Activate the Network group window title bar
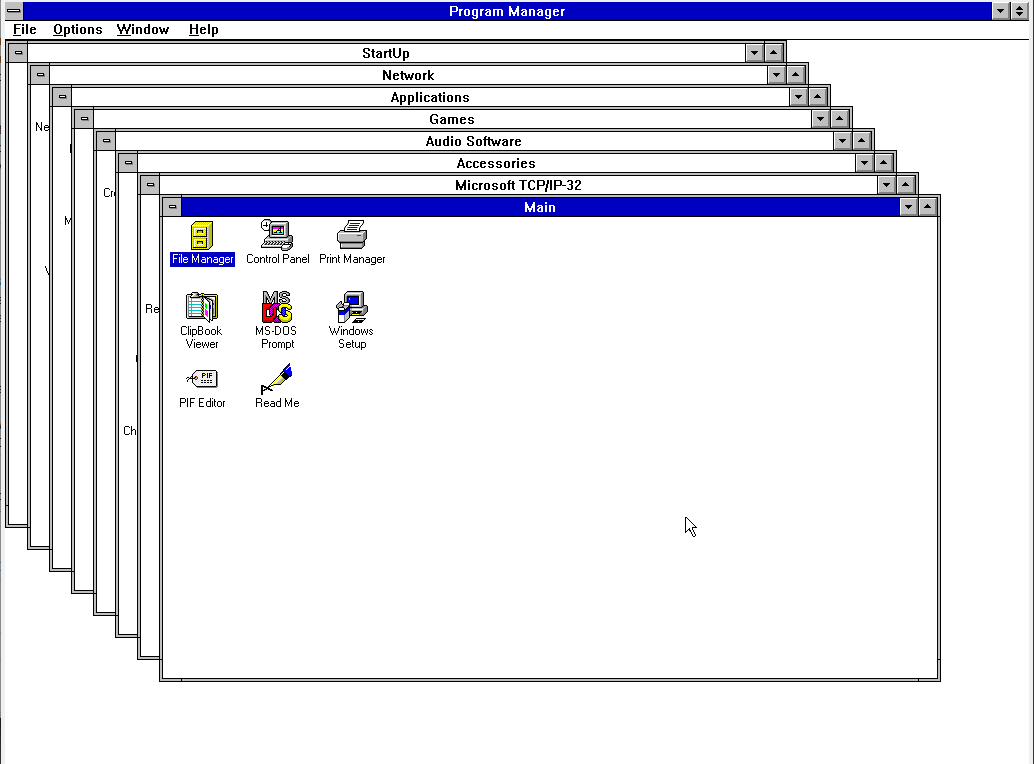Image resolution: width=1034 pixels, height=764 pixels. pos(408,75)
